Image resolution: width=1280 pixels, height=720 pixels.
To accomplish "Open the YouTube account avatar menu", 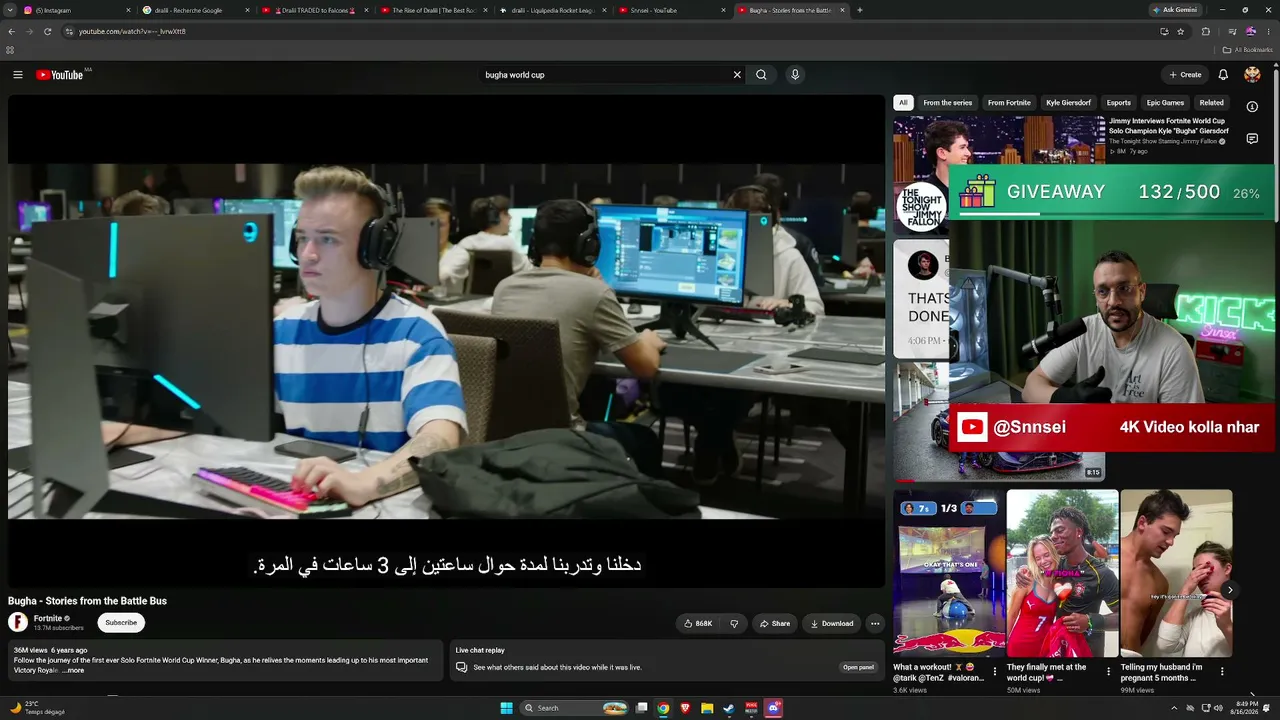I will coord(1252,75).
